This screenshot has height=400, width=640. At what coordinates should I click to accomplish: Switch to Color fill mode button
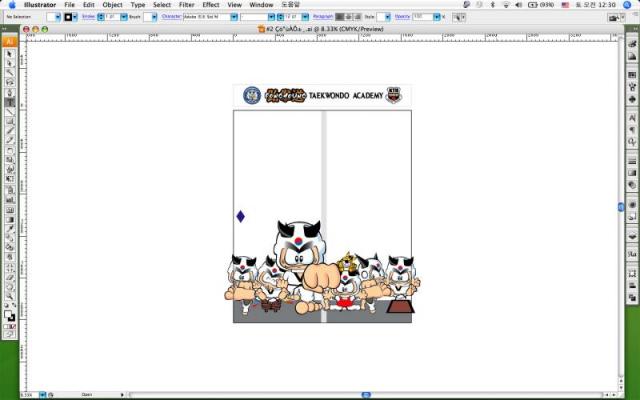pyautogui.click(x=5, y=327)
